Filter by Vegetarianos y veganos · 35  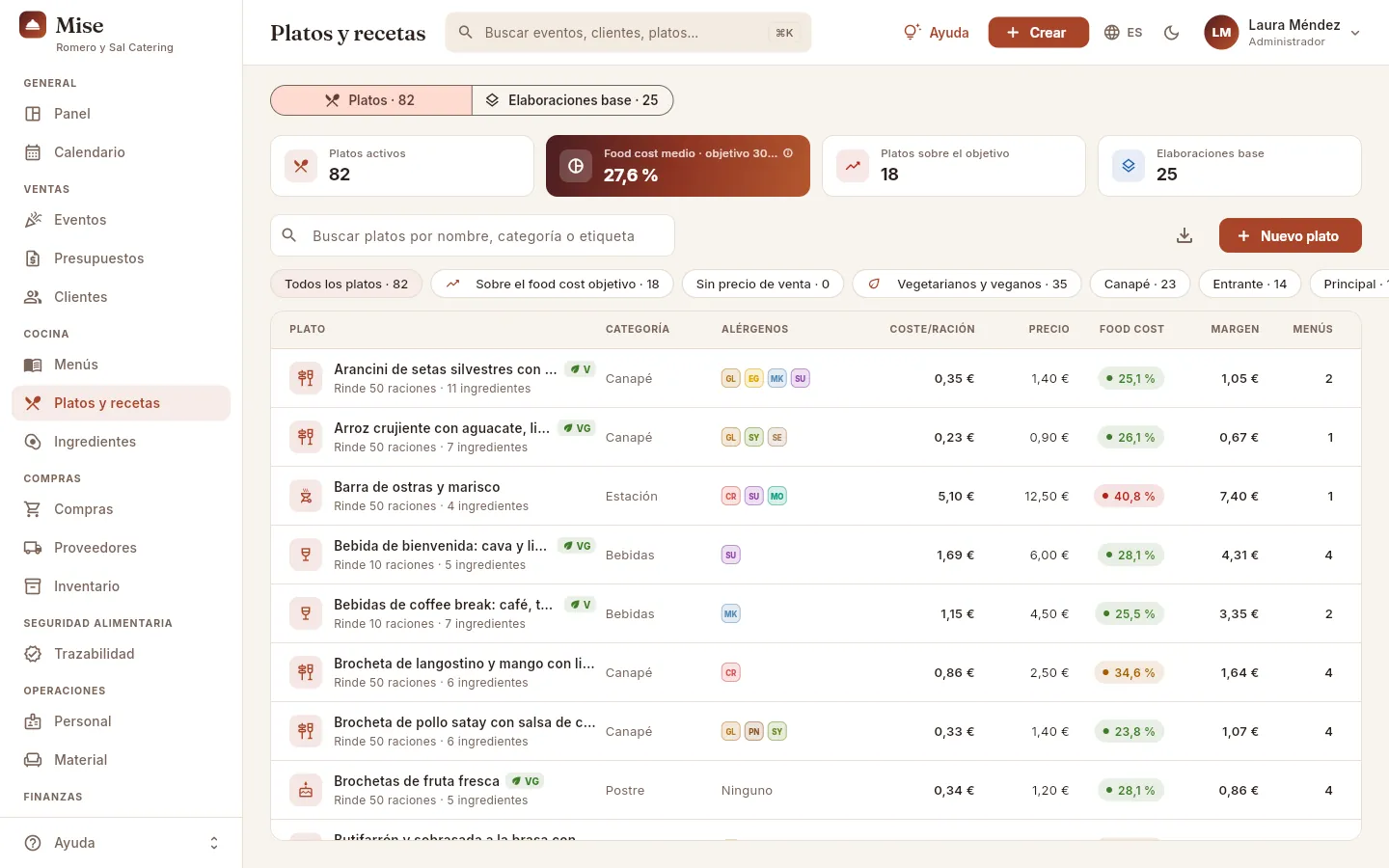click(x=967, y=285)
